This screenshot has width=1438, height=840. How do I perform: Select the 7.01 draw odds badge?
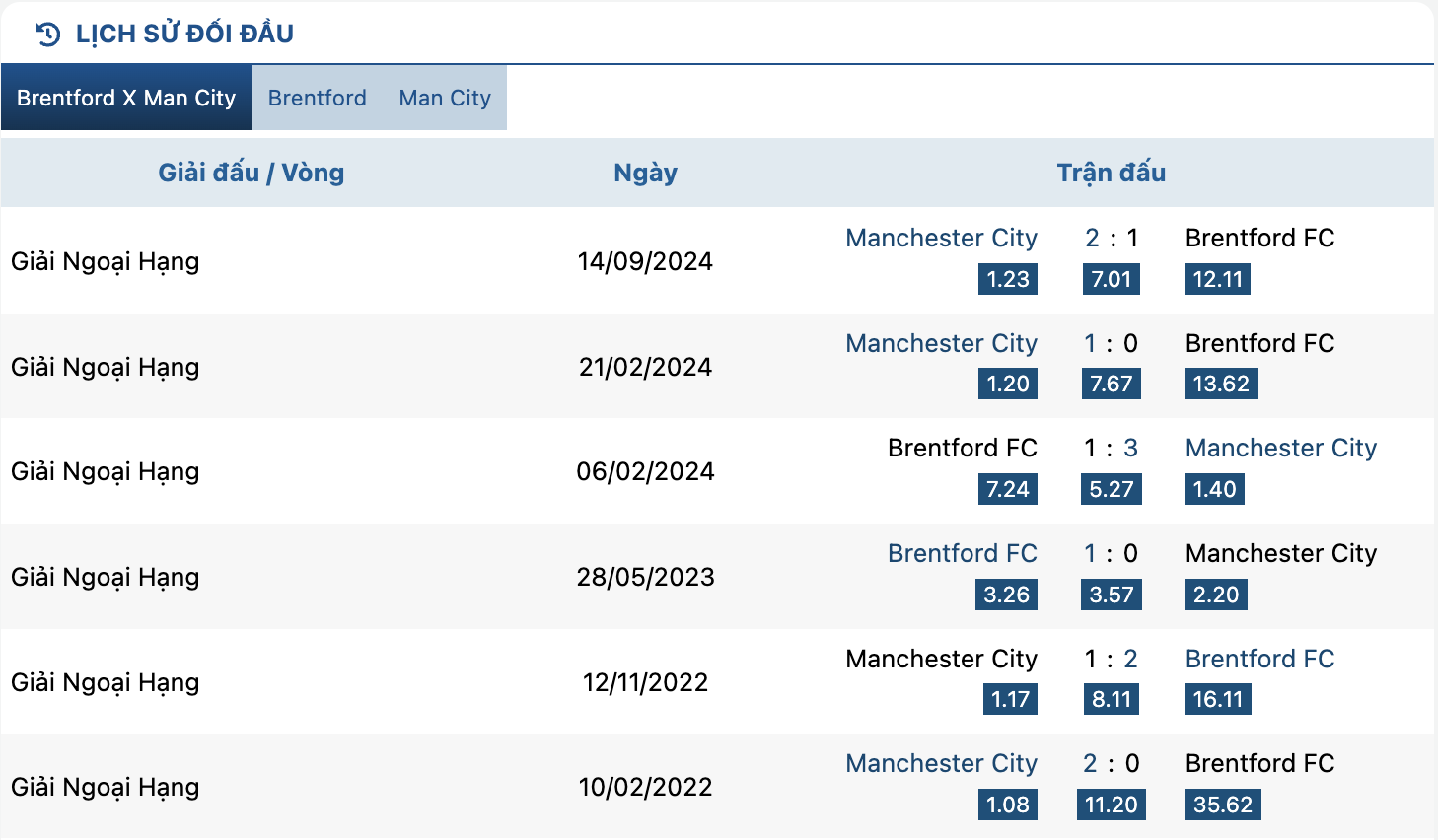coord(1111,279)
